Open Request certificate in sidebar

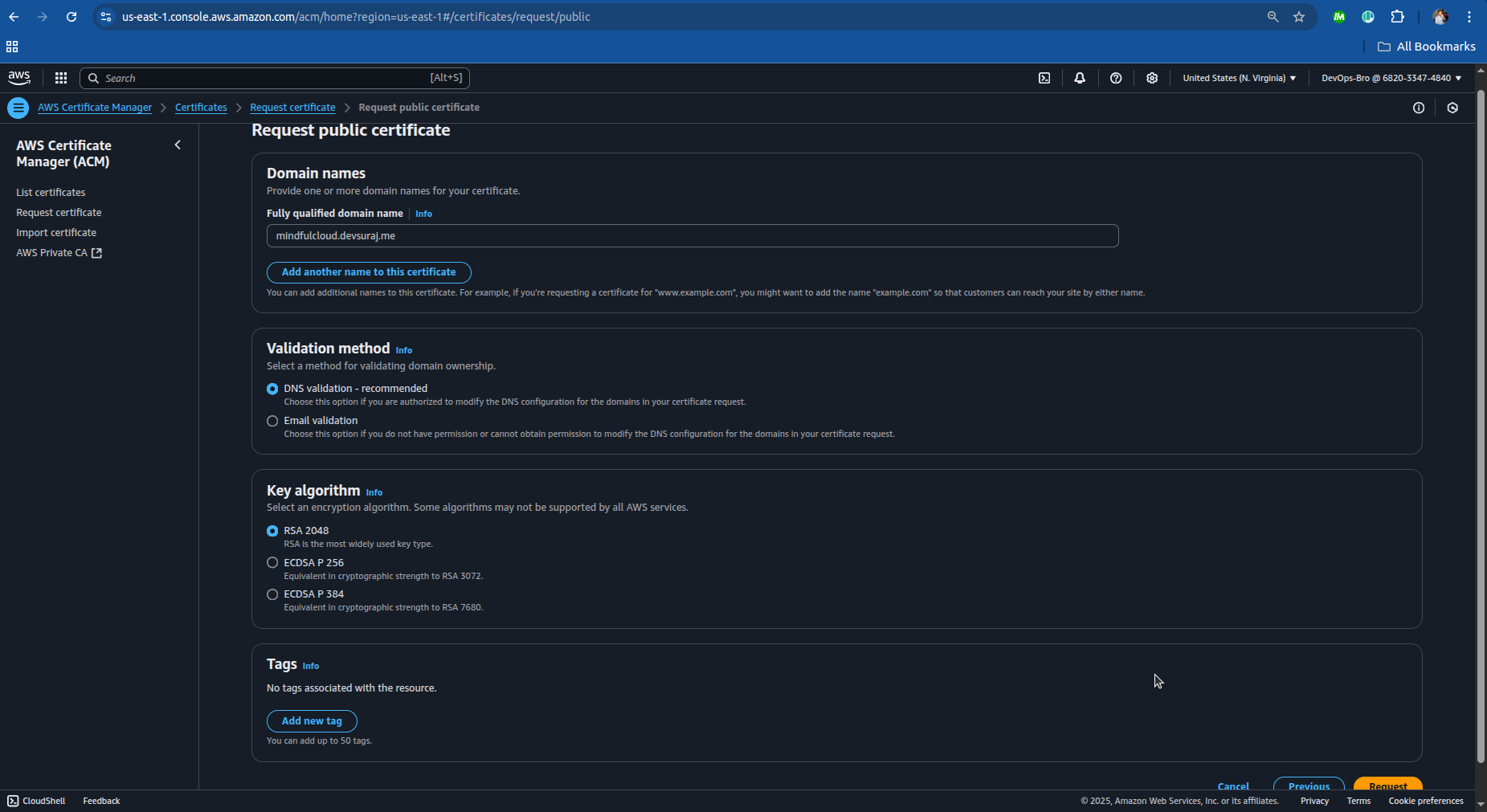[59, 213]
